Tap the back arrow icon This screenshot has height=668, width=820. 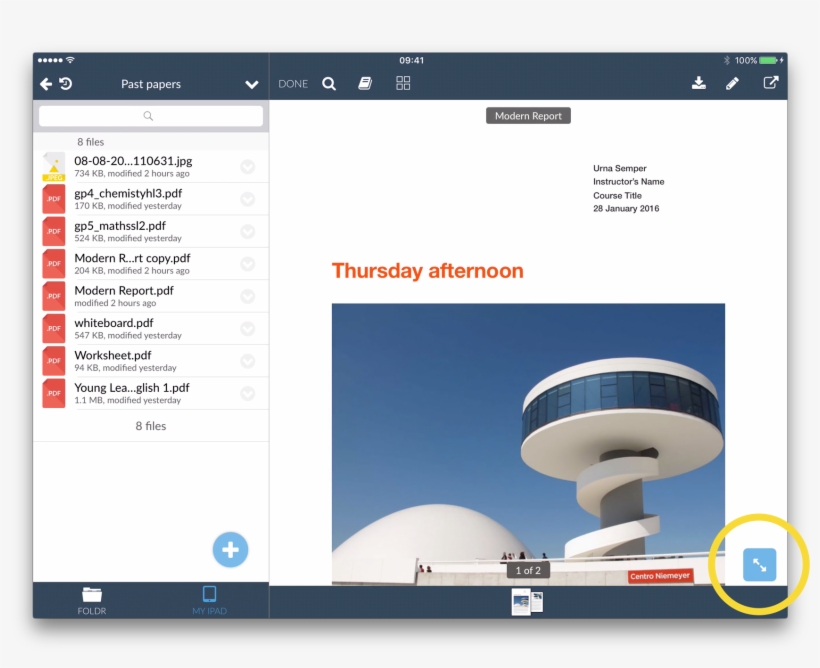coord(46,85)
